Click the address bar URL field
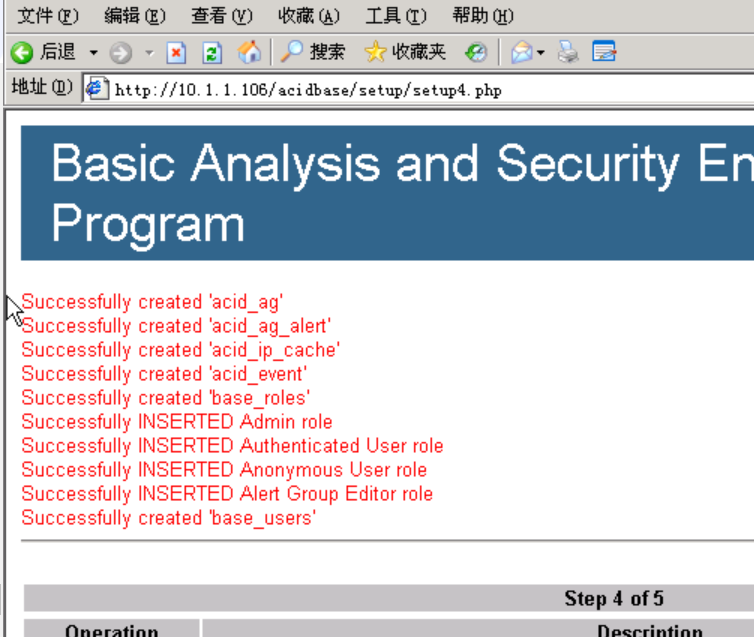Image resolution: width=754 pixels, height=637 pixels. [x=418, y=89]
